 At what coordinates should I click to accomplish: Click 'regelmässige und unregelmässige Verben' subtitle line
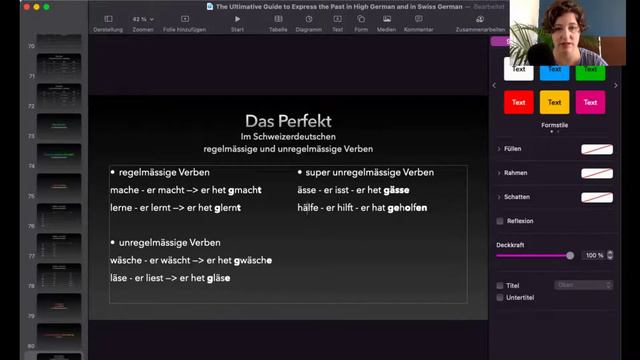pyautogui.click(x=288, y=149)
